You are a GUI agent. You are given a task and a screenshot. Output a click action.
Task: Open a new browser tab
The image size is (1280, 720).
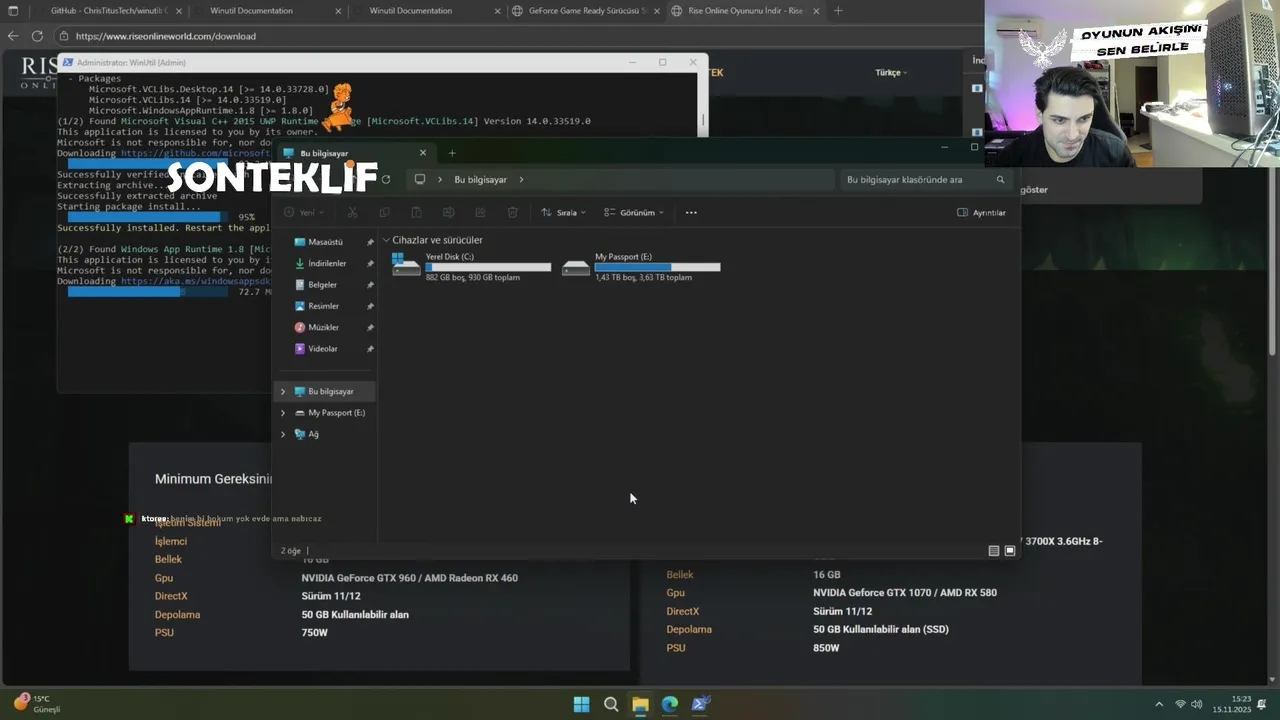click(x=838, y=11)
